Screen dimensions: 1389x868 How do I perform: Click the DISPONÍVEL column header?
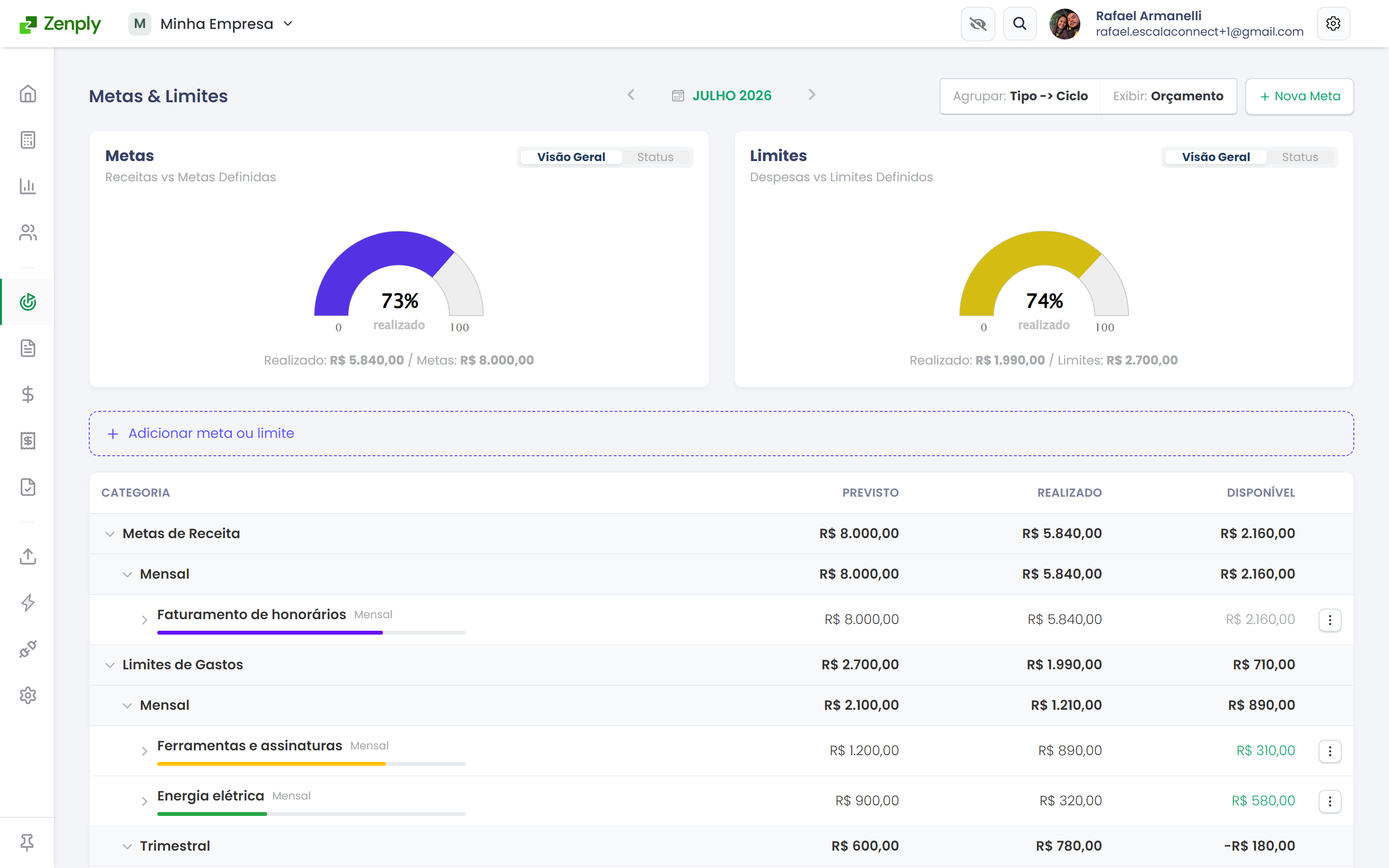[x=1260, y=492]
